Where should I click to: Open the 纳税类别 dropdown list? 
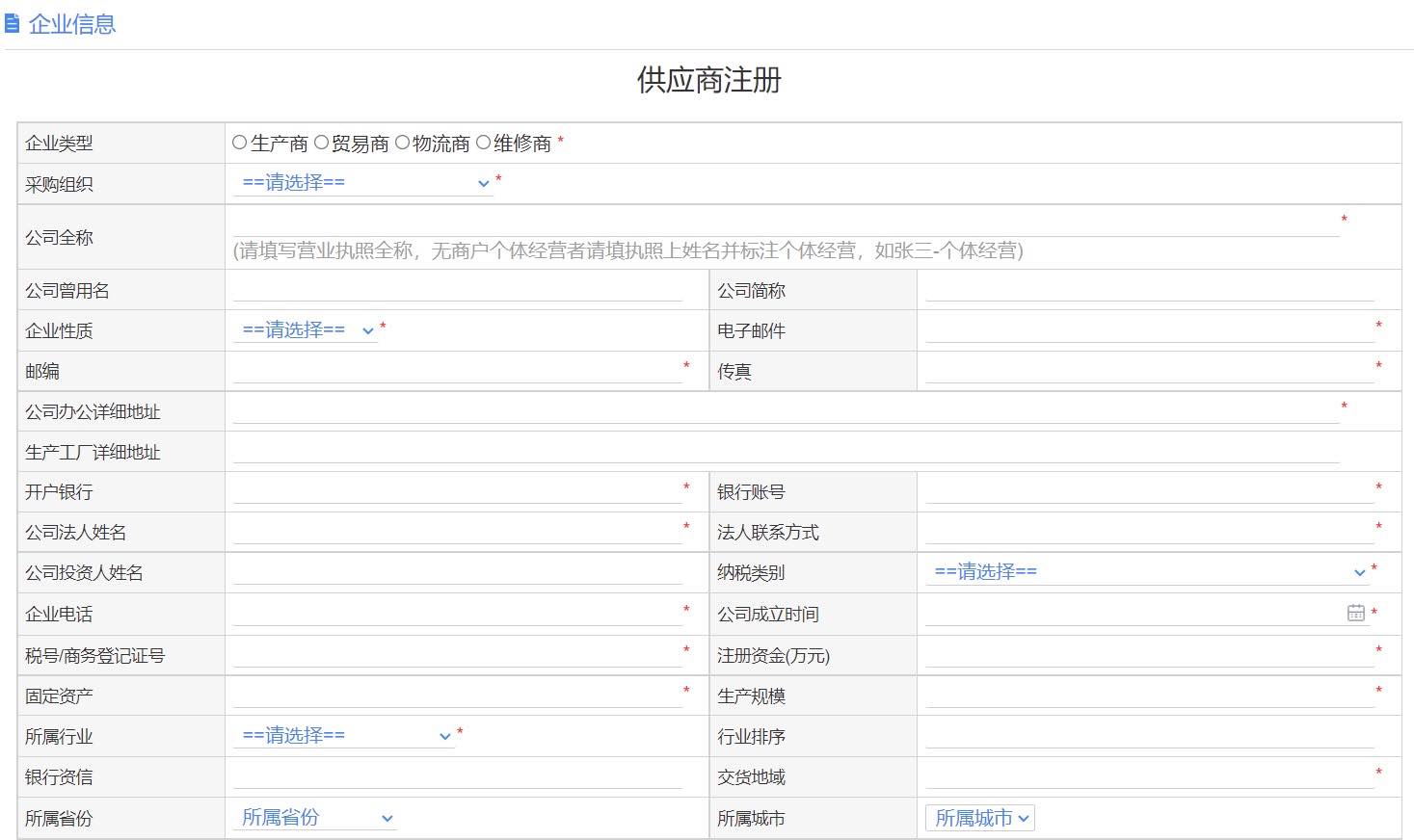(1148, 572)
